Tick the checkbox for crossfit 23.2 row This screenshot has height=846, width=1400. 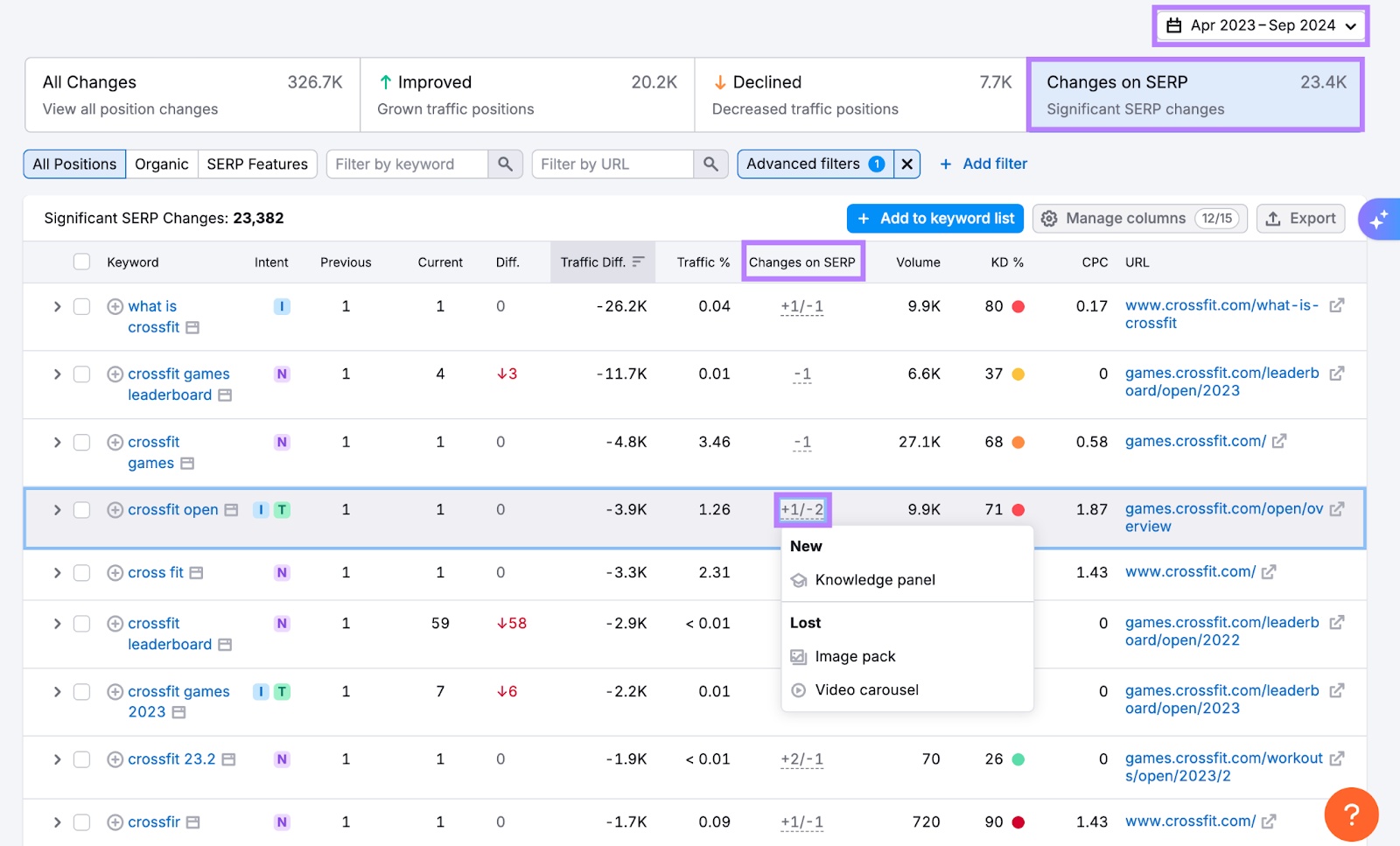[x=81, y=759]
